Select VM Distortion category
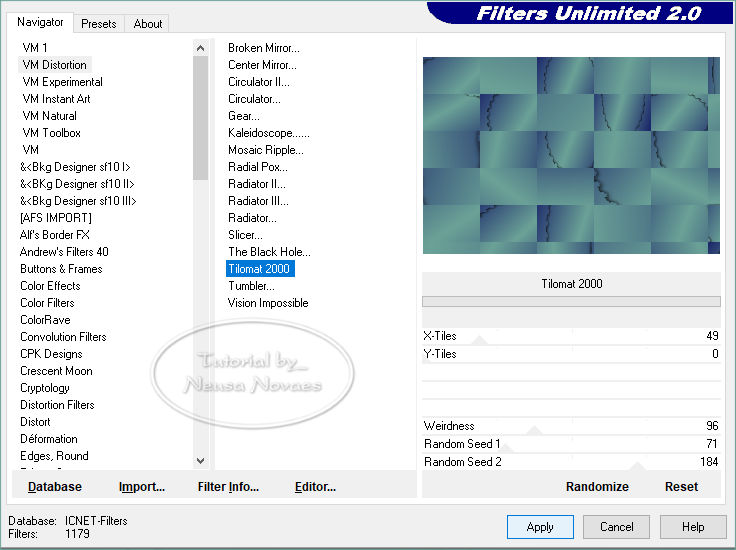Screen dimensions: 736x550 (x=54, y=65)
